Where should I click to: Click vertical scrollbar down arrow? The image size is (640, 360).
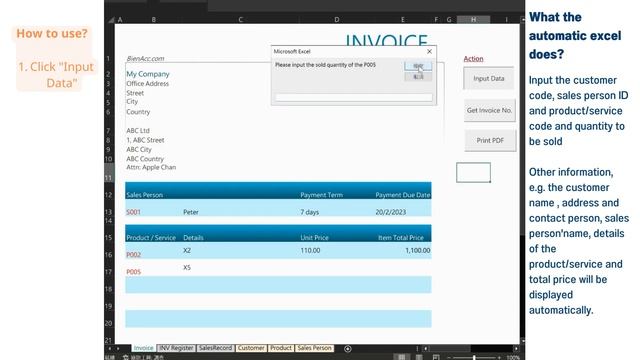click(522, 340)
